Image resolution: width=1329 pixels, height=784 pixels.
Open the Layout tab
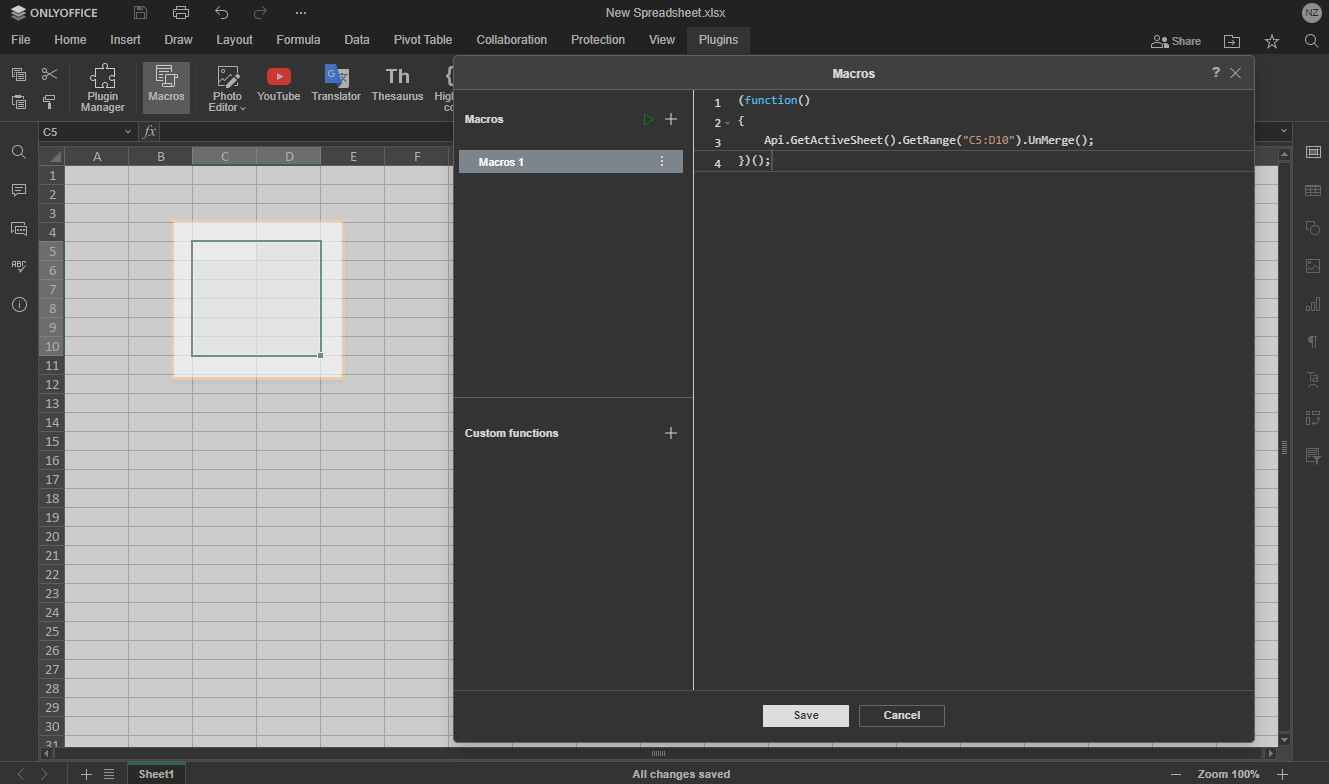(234, 40)
